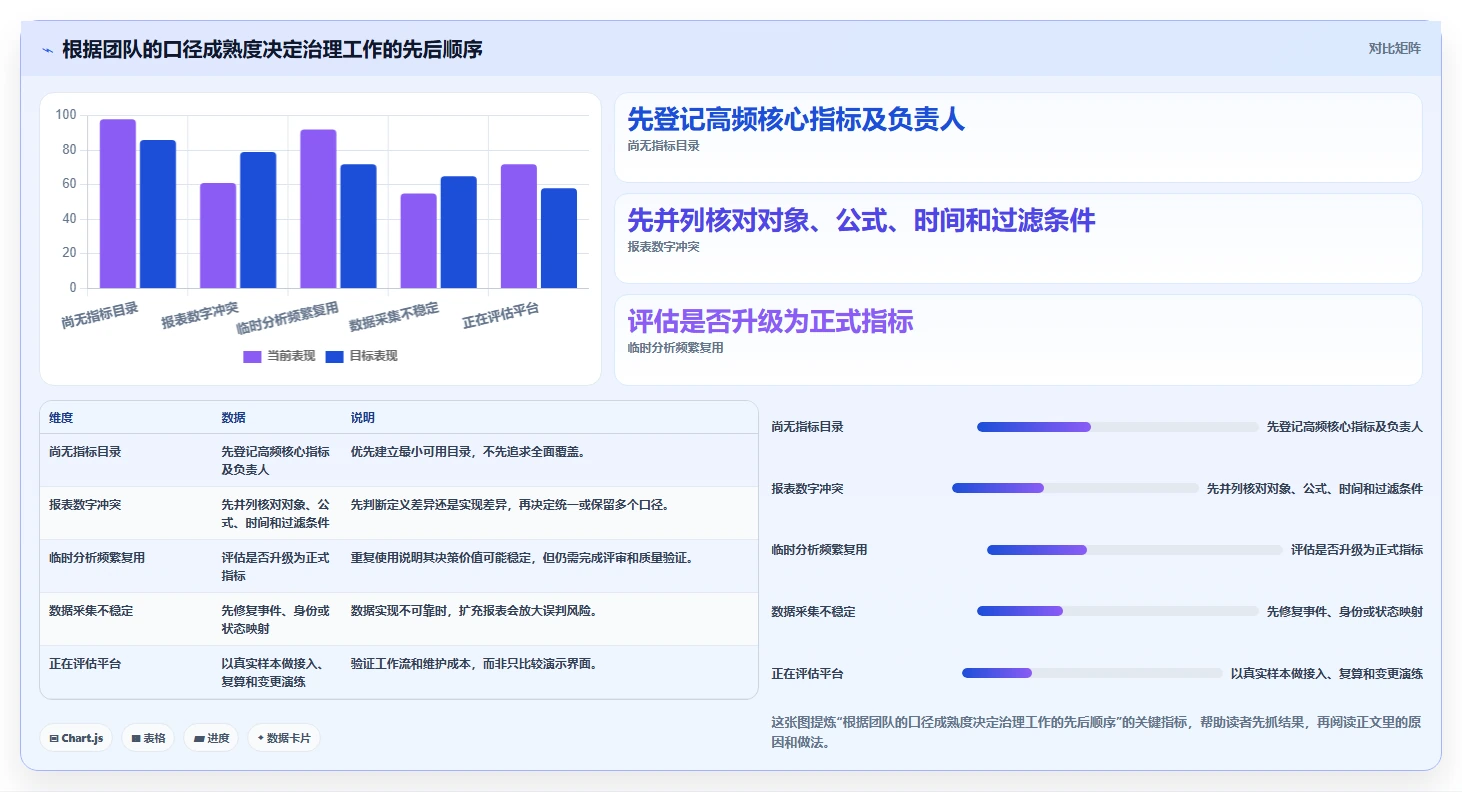The width and height of the screenshot is (1462, 792).
Task: Click the purple bar for 报表数字冲突
Action: 218,236
